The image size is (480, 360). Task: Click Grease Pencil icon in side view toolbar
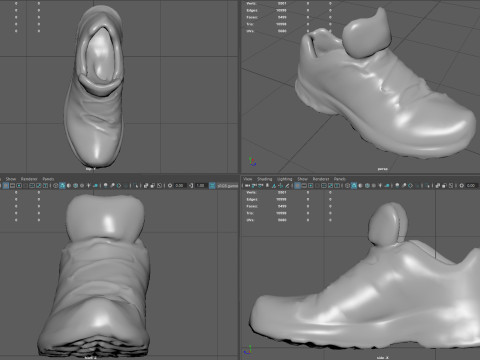coord(287,185)
